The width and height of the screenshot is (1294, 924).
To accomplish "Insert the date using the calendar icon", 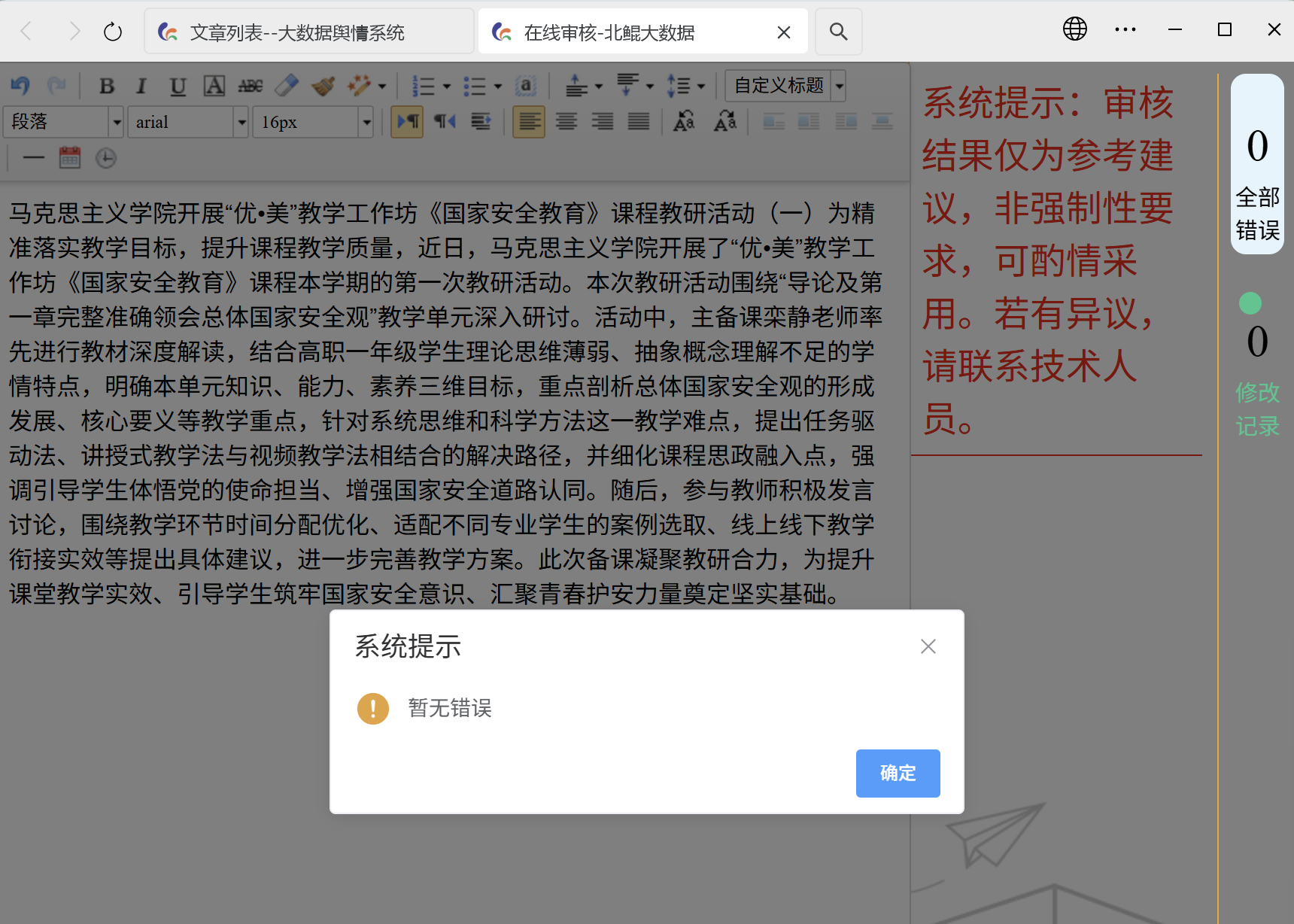I will pos(70,158).
